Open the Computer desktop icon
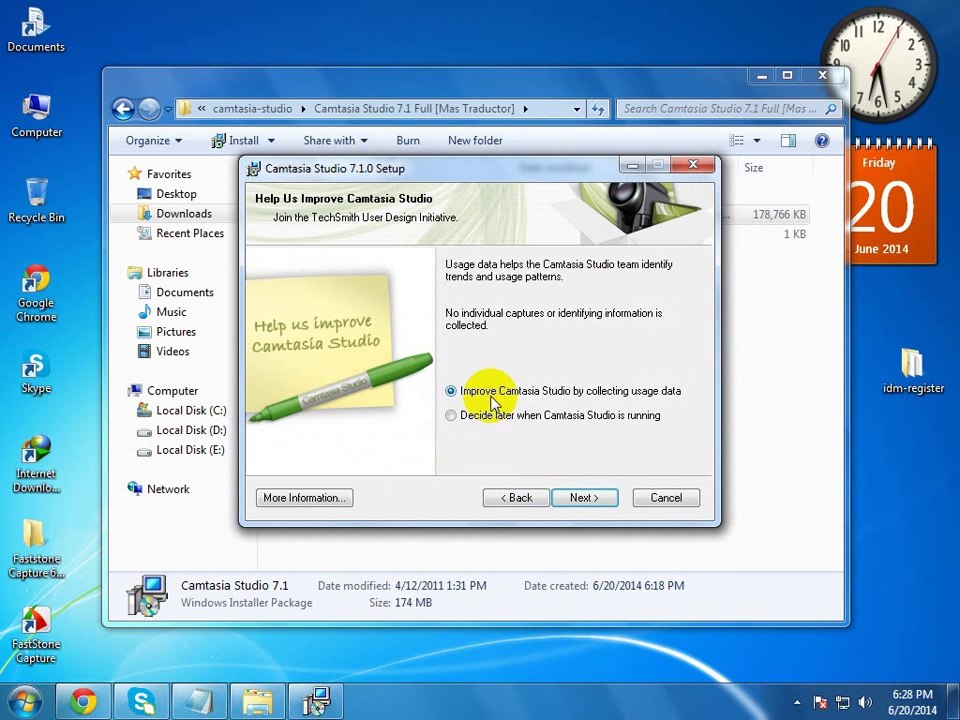The height and width of the screenshot is (720, 960). [36, 116]
